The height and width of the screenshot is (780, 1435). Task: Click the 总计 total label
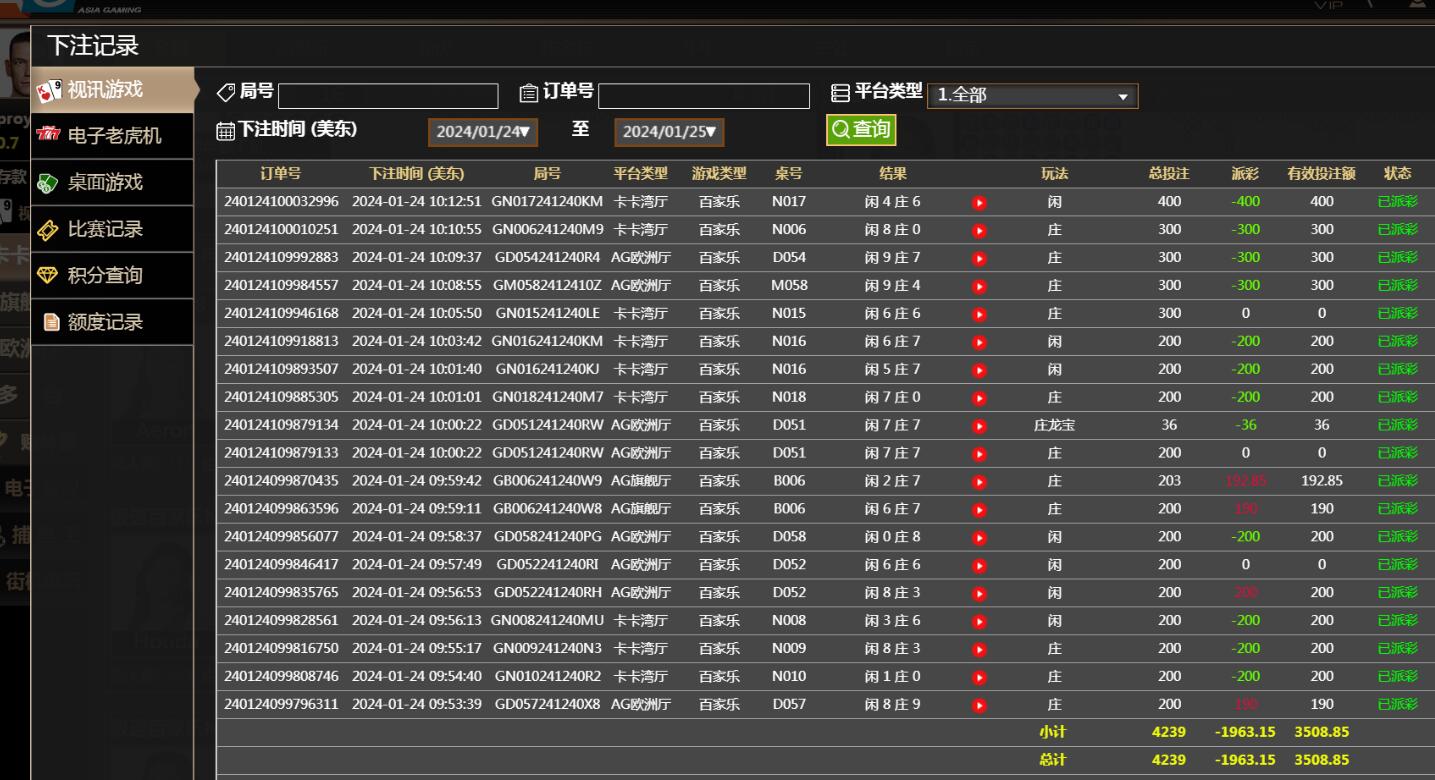click(1053, 761)
